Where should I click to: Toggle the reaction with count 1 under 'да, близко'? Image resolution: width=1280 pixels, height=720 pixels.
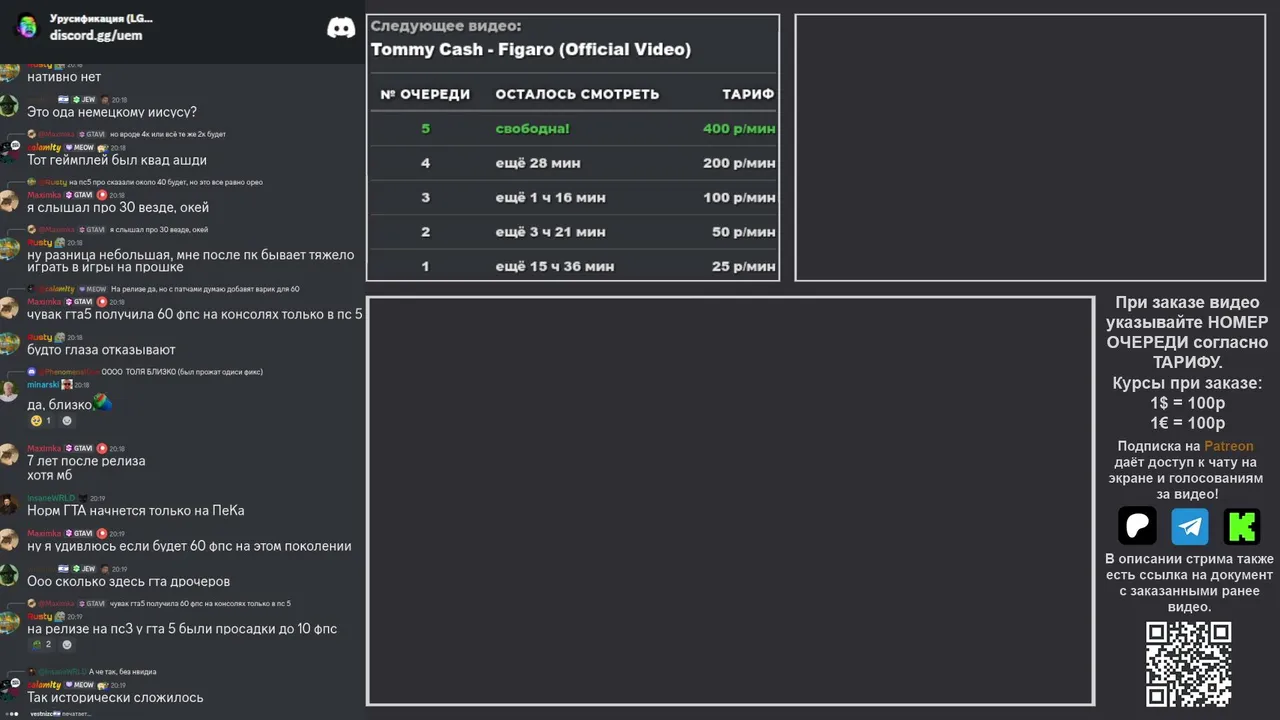point(41,421)
